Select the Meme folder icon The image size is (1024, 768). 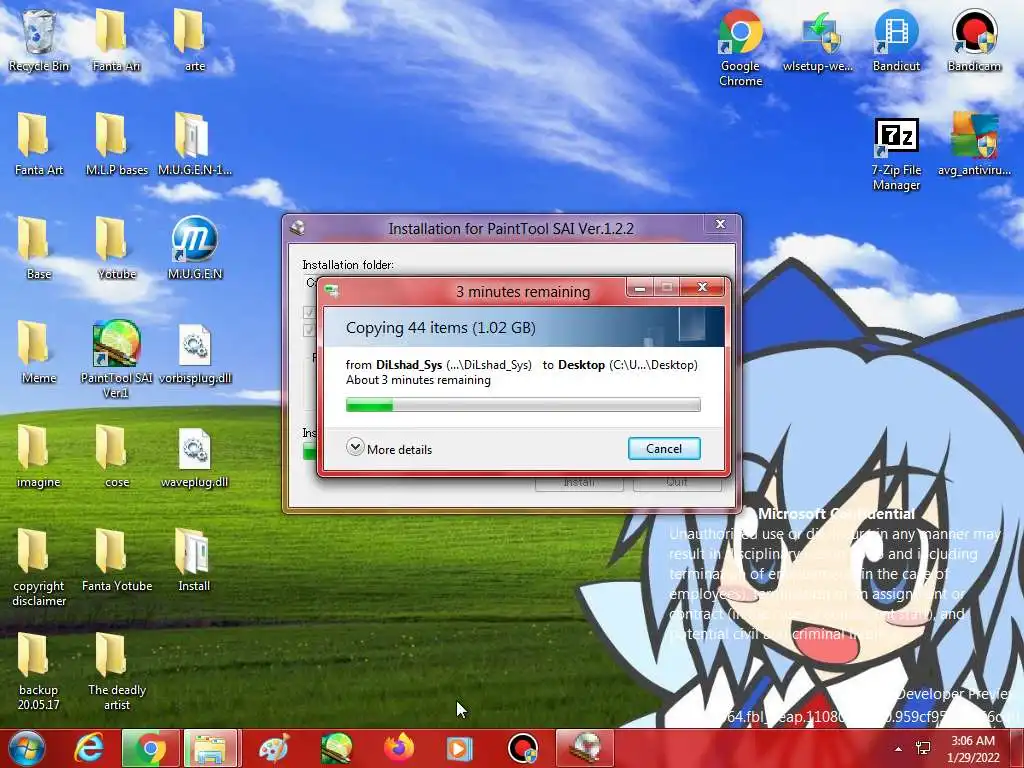coord(39,352)
